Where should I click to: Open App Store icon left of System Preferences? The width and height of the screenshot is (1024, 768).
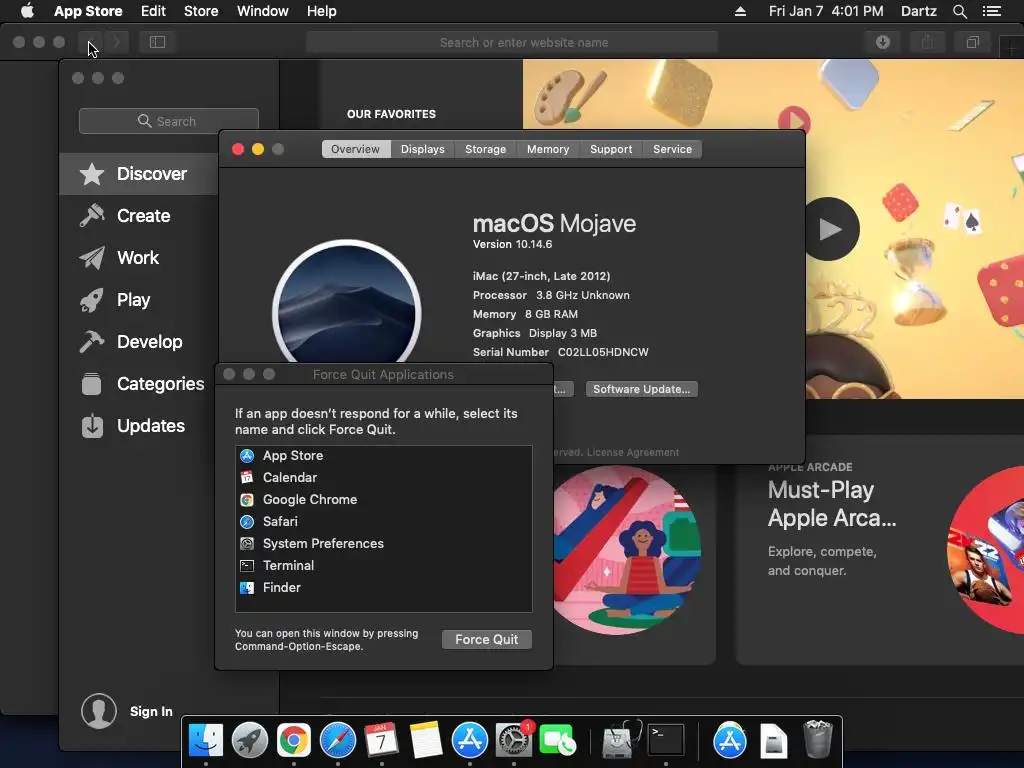pyautogui.click(x=470, y=741)
